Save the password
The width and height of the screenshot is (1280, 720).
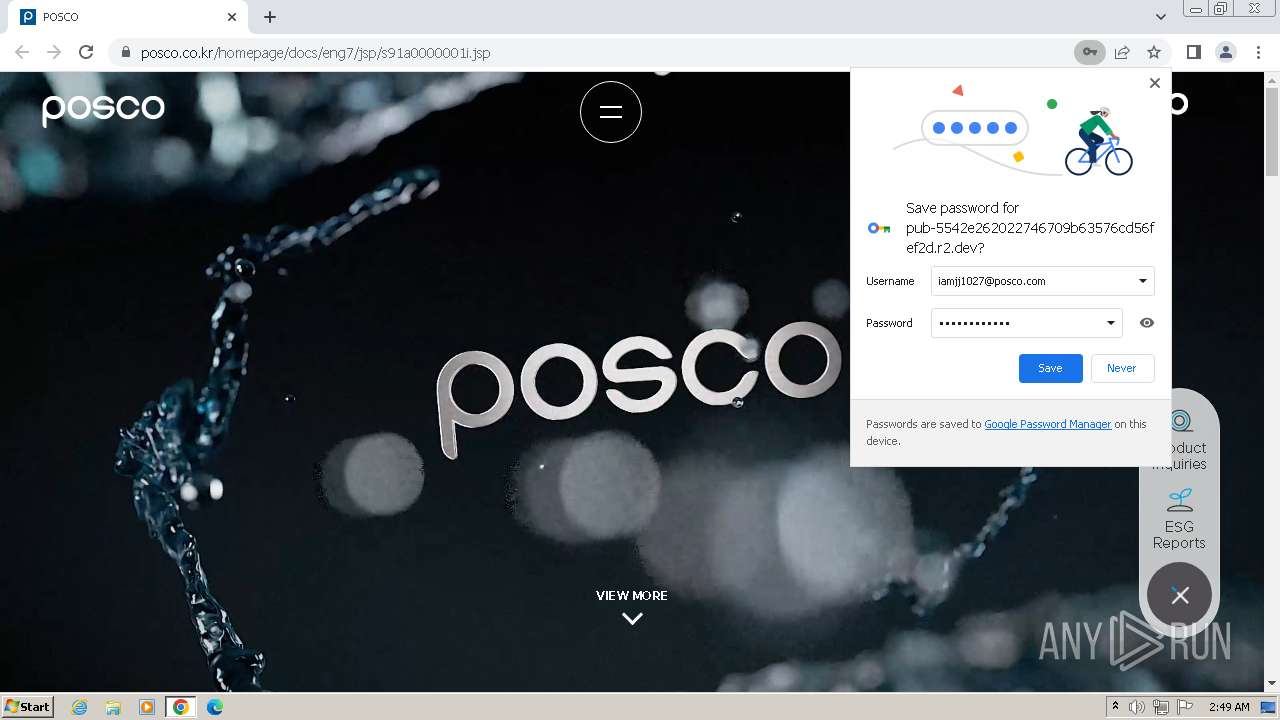[x=1050, y=368]
